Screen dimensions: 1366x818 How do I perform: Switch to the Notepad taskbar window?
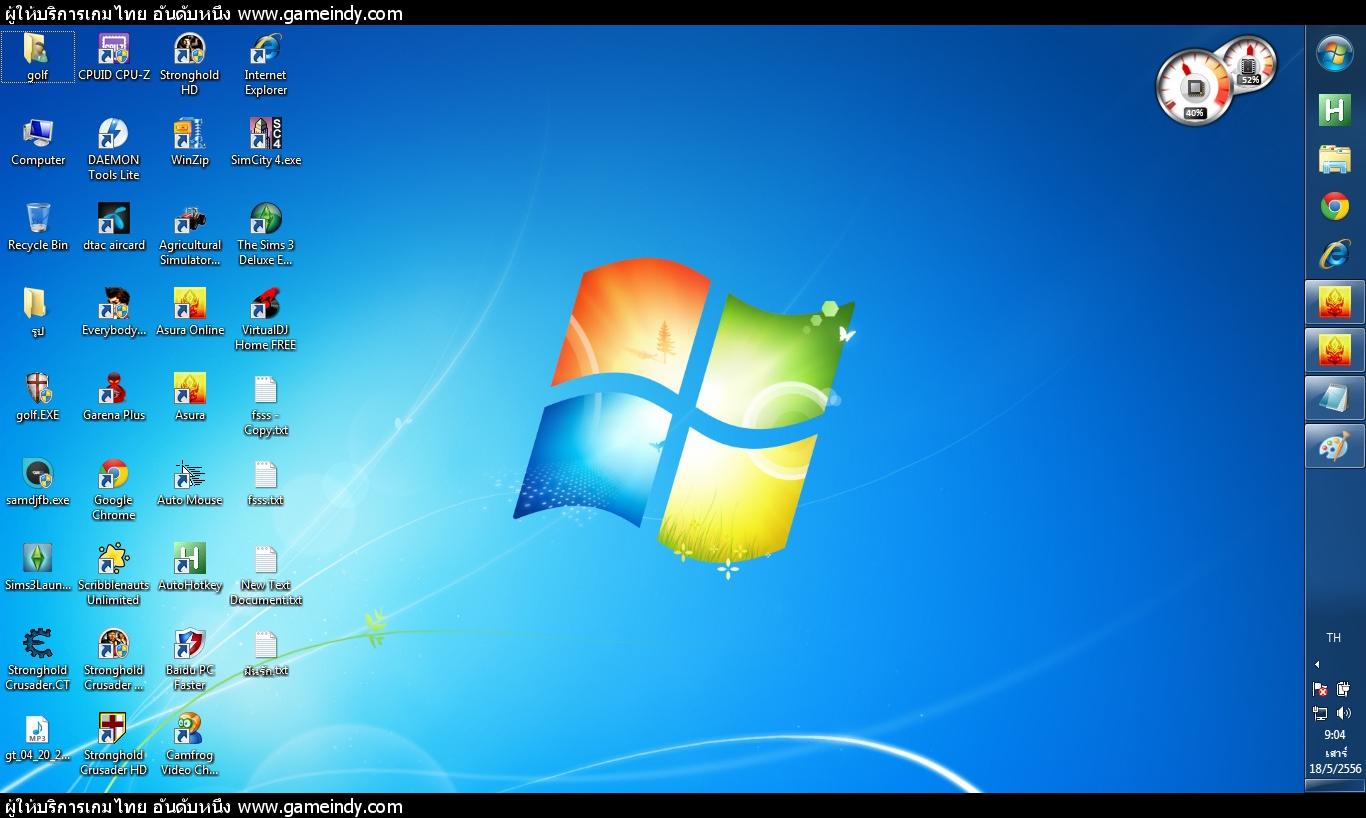1335,397
